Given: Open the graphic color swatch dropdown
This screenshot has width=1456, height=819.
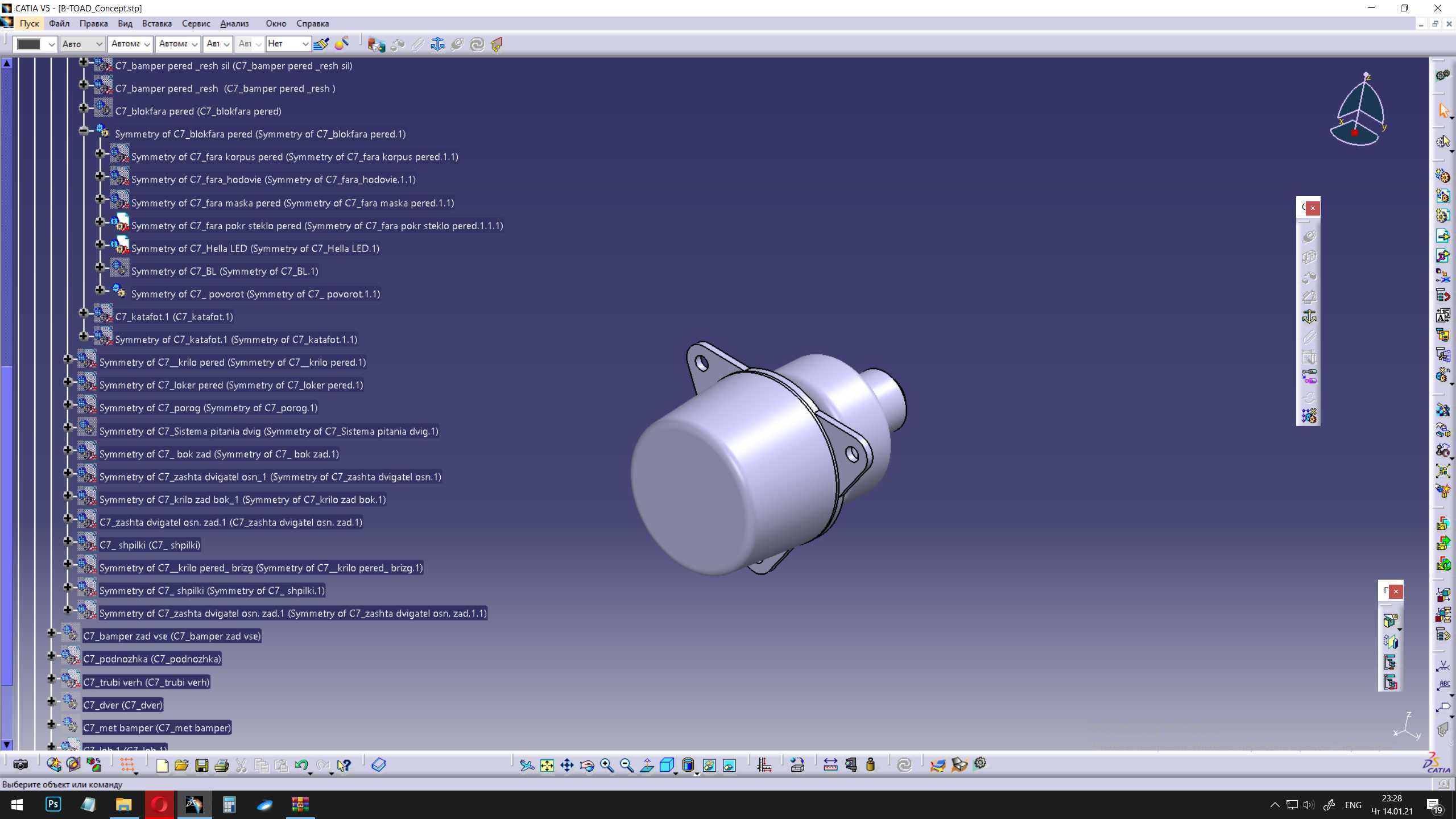Looking at the screenshot, I should 35,44.
